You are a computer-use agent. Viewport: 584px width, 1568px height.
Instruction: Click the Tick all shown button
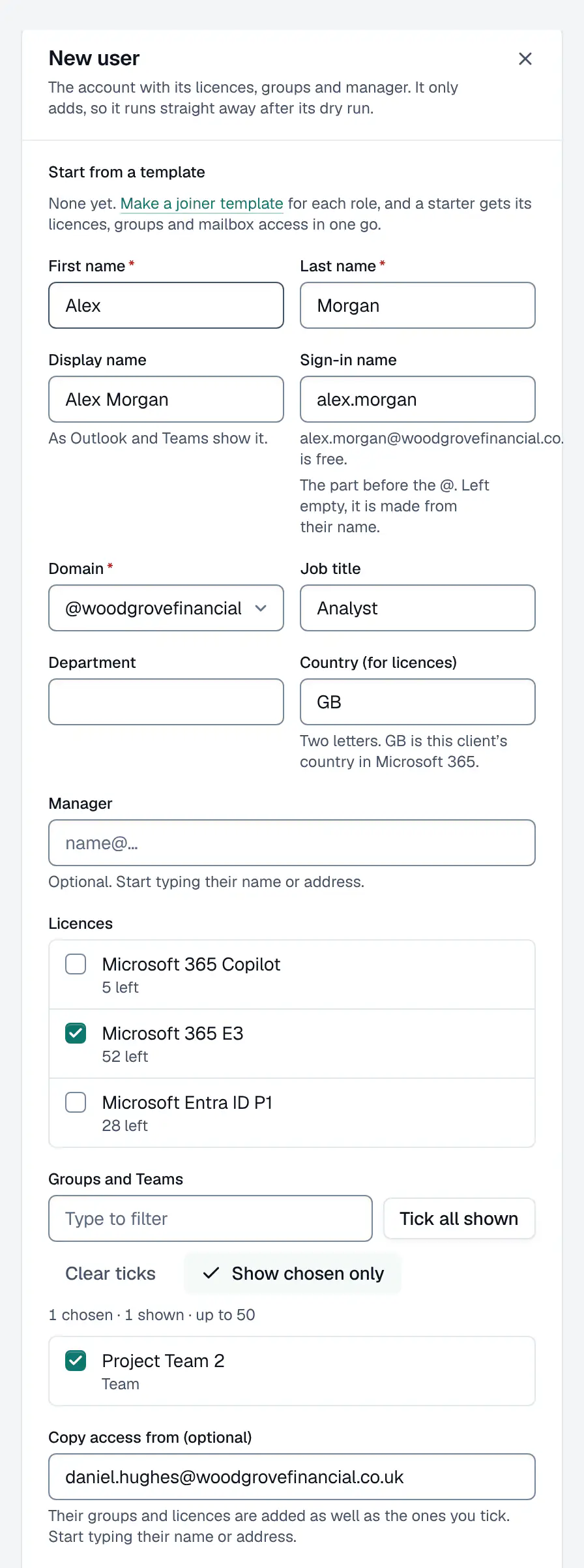[459, 1218]
